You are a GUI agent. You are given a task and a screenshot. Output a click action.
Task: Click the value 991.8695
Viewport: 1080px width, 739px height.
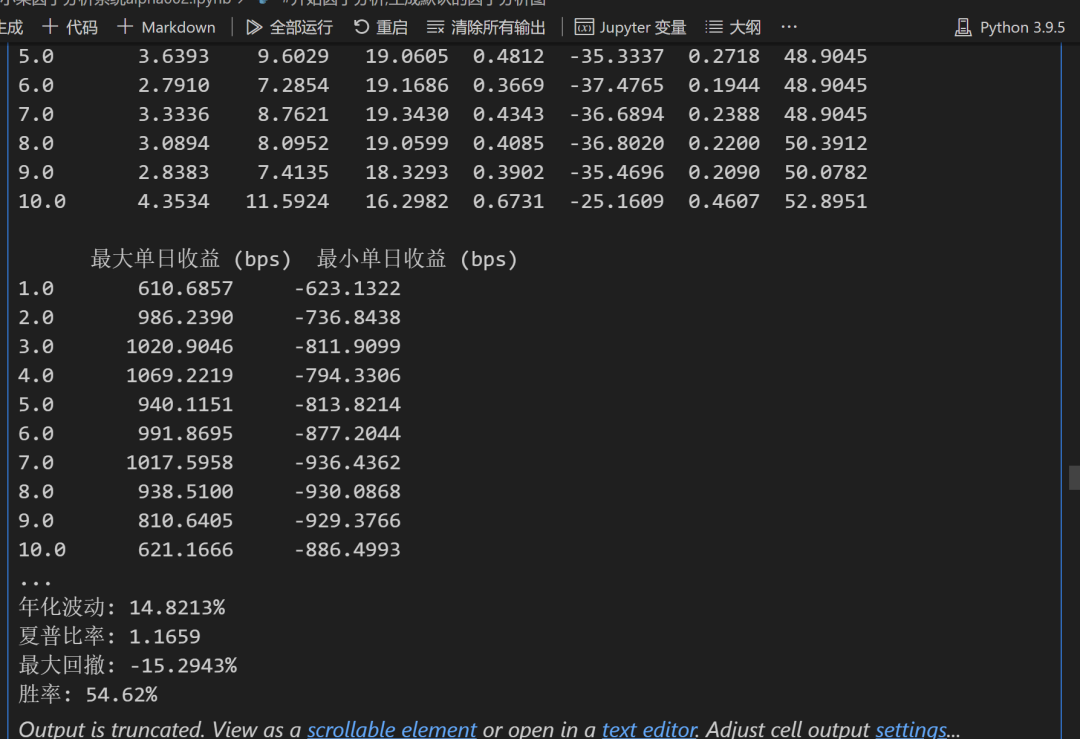(185, 433)
